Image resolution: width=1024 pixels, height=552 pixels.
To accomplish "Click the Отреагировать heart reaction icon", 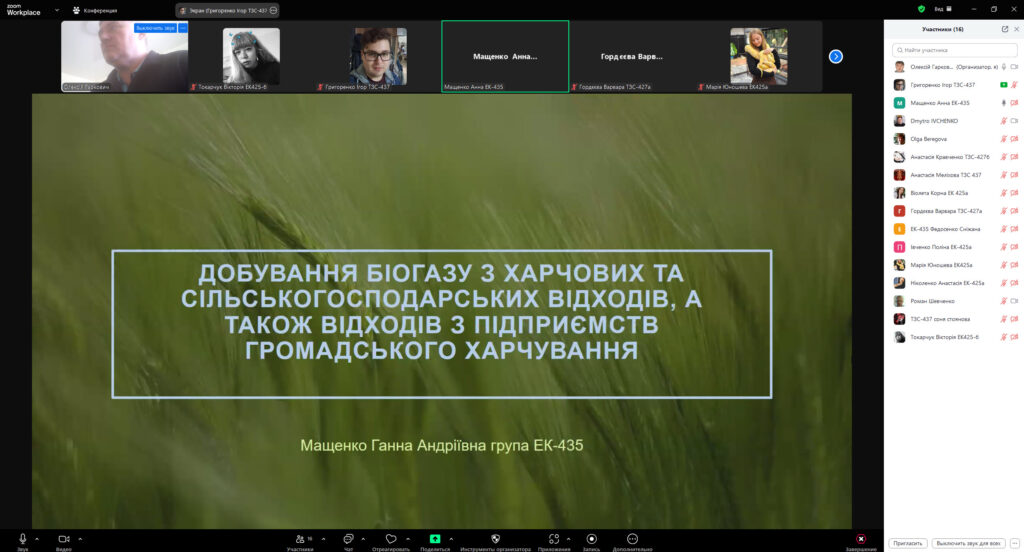I will coord(391,539).
